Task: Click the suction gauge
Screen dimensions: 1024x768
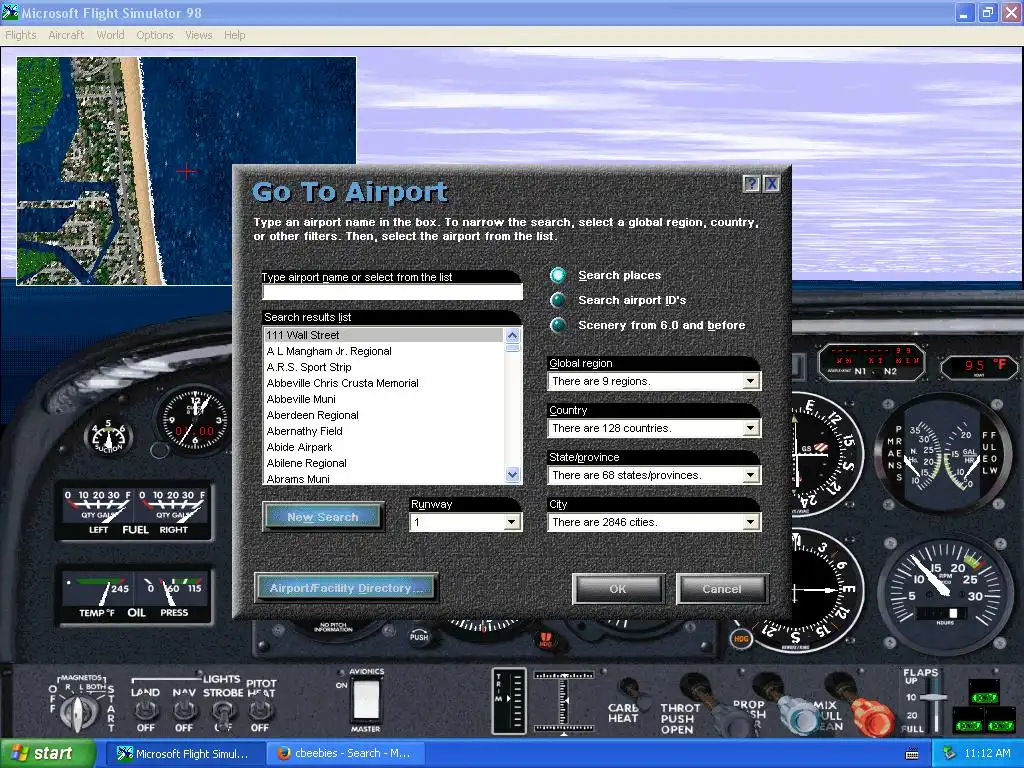Action: coord(108,436)
